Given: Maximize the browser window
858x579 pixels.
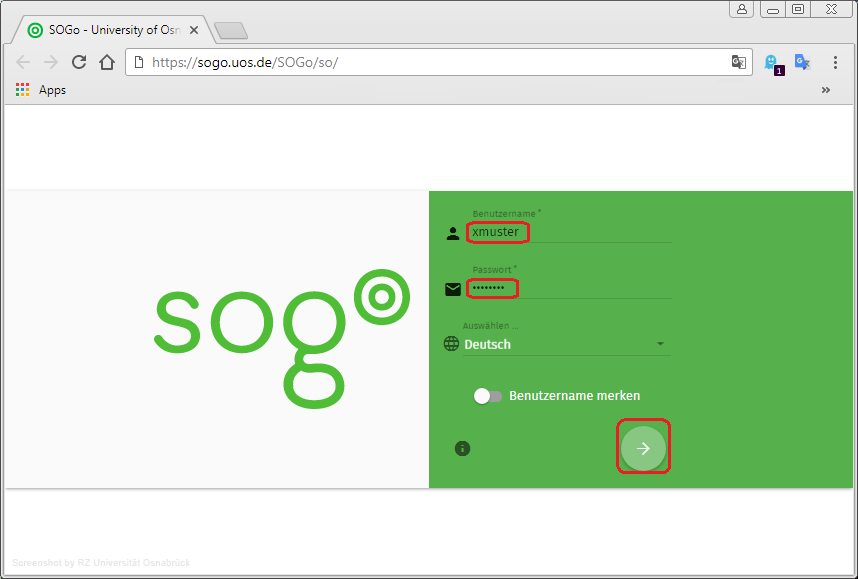Looking at the screenshot, I should (x=798, y=9).
